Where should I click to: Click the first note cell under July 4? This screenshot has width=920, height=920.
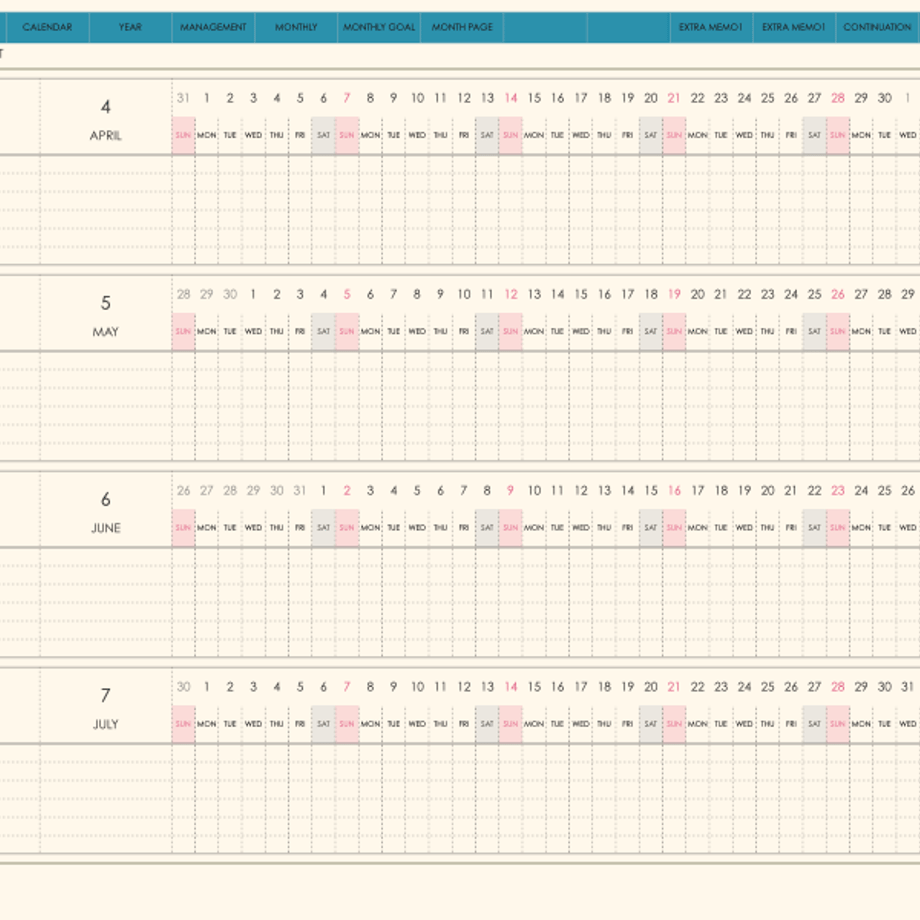[277, 754]
